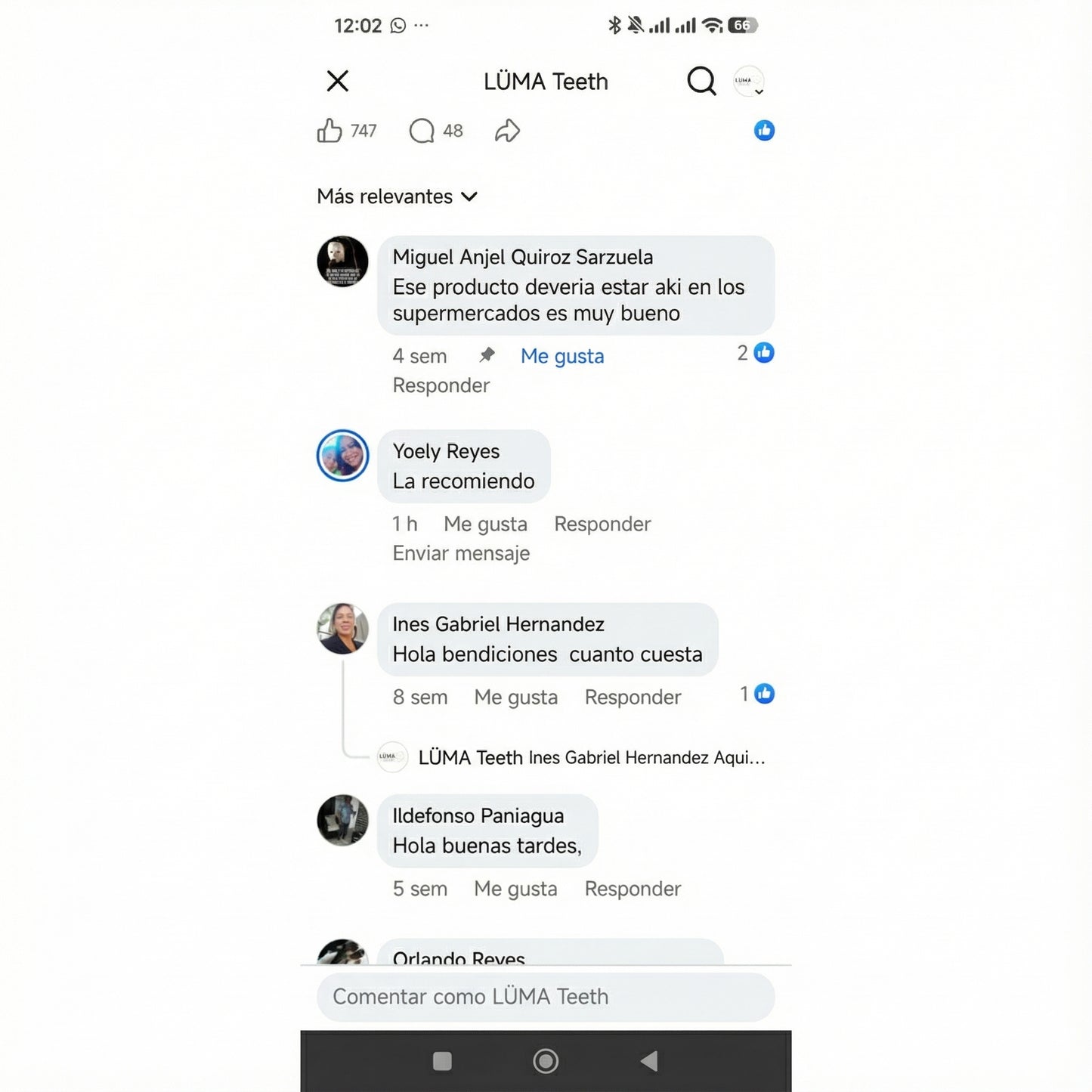Open comments via the speech bubble icon
The width and height of the screenshot is (1092, 1092).
[422, 131]
